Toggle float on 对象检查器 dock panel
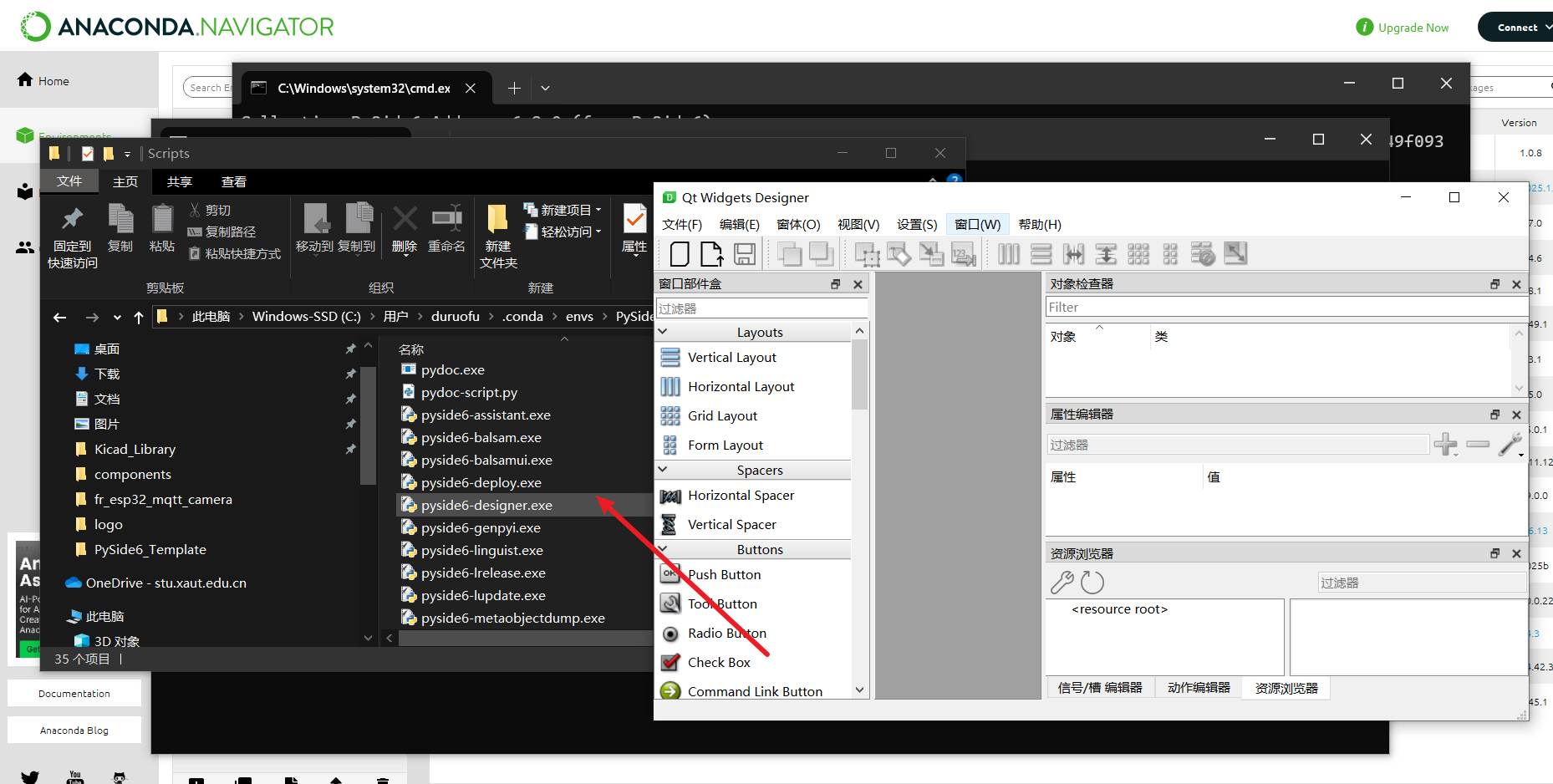This screenshot has width=1553, height=784. pos(1494,284)
